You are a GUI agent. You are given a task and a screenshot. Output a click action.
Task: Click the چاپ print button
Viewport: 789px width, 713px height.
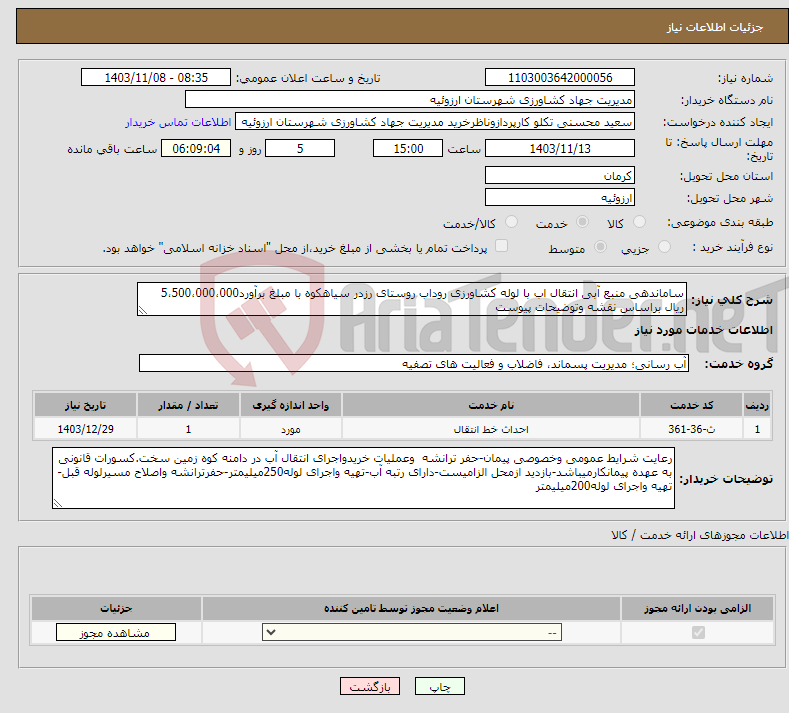tap(440, 686)
